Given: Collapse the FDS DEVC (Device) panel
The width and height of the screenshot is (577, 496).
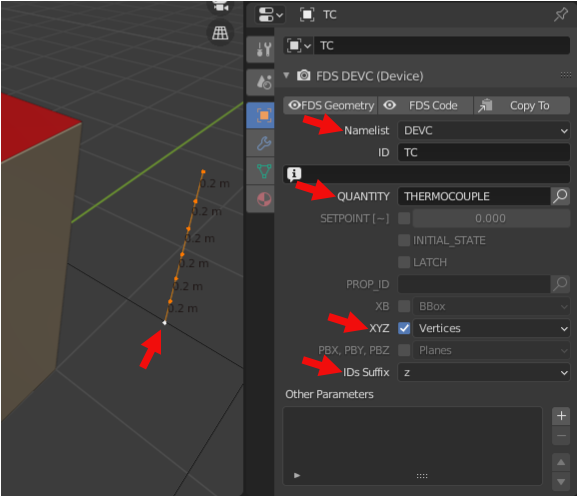Looking at the screenshot, I should tap(286, 75).
